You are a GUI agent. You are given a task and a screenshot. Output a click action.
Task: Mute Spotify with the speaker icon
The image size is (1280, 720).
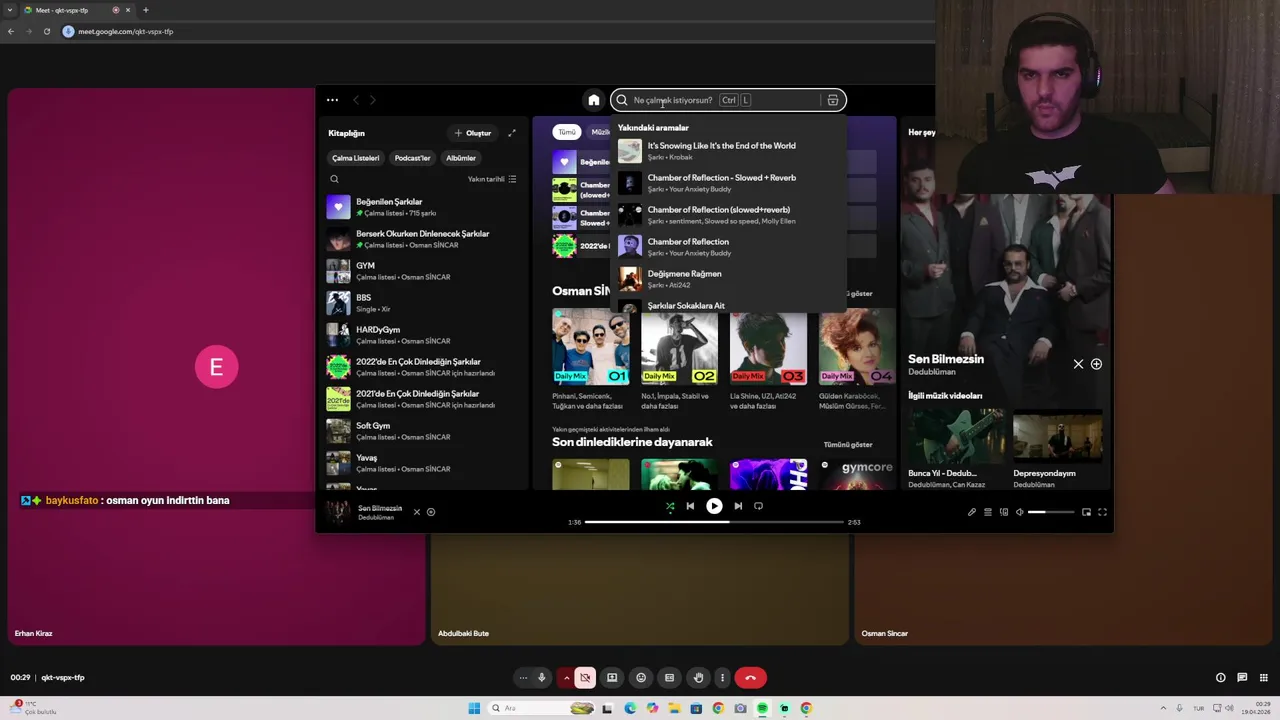[1020, 512]
